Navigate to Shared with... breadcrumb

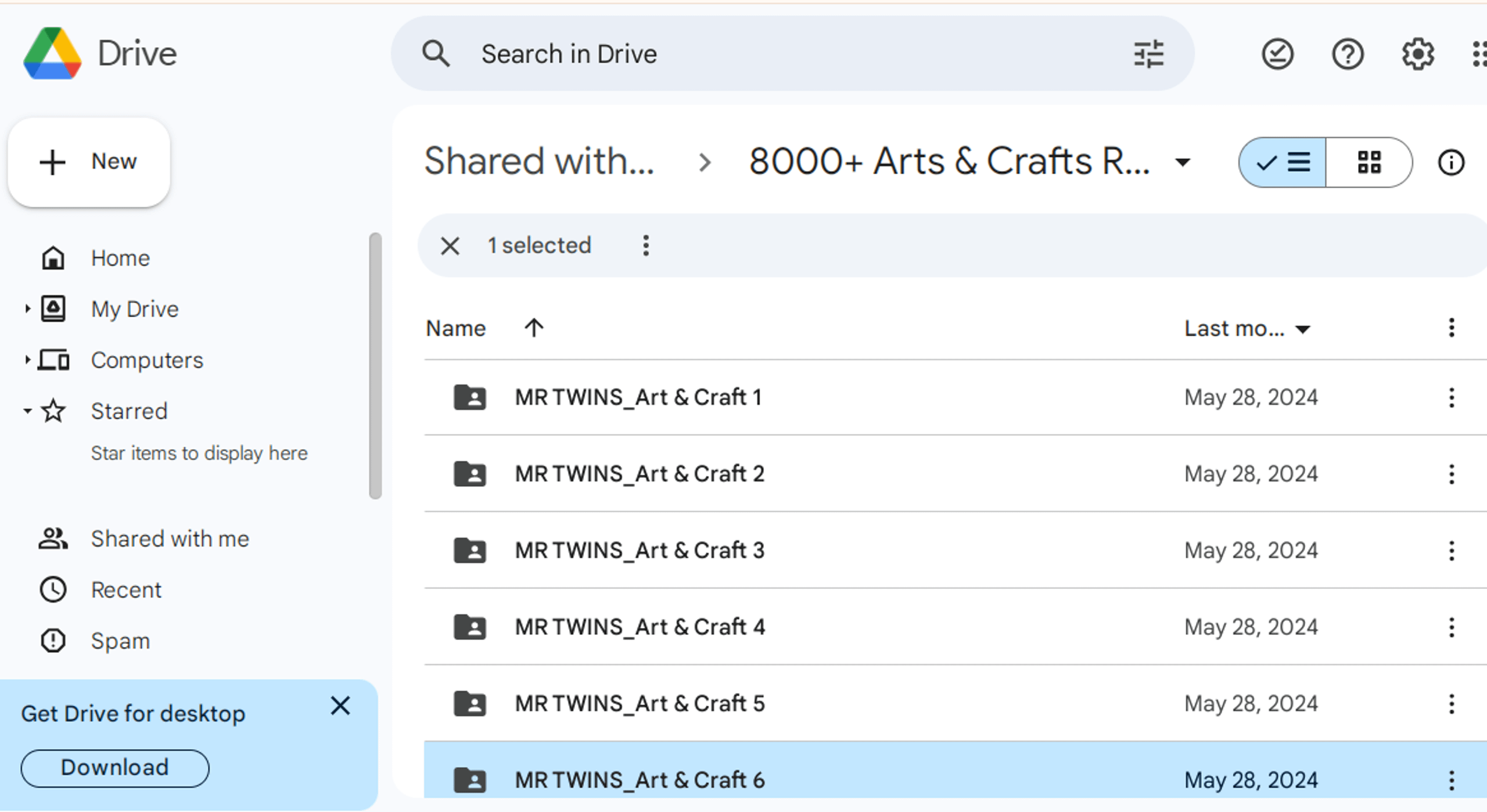tap(539, 161)
